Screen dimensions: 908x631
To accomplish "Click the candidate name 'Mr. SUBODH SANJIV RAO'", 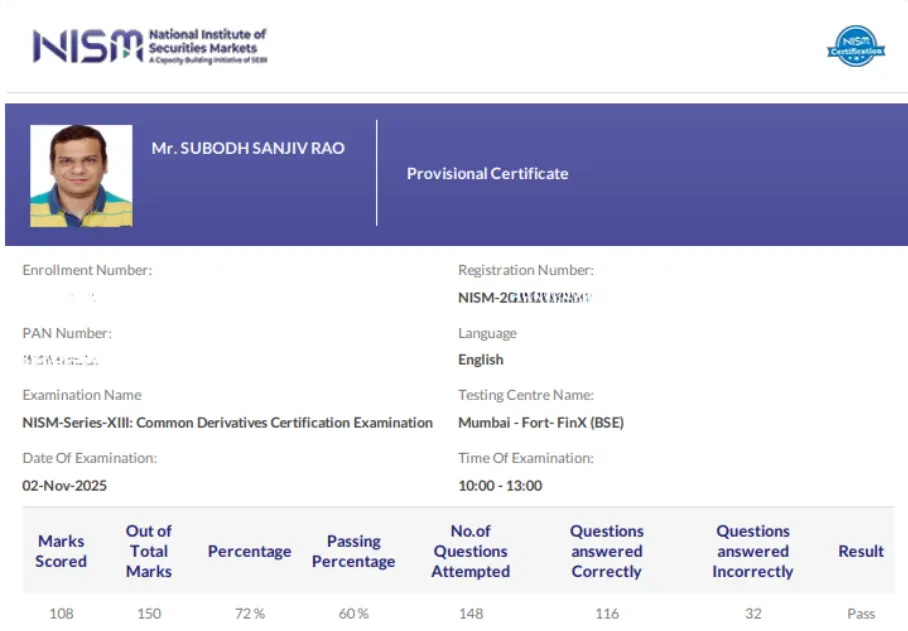I will coord(248,148).
